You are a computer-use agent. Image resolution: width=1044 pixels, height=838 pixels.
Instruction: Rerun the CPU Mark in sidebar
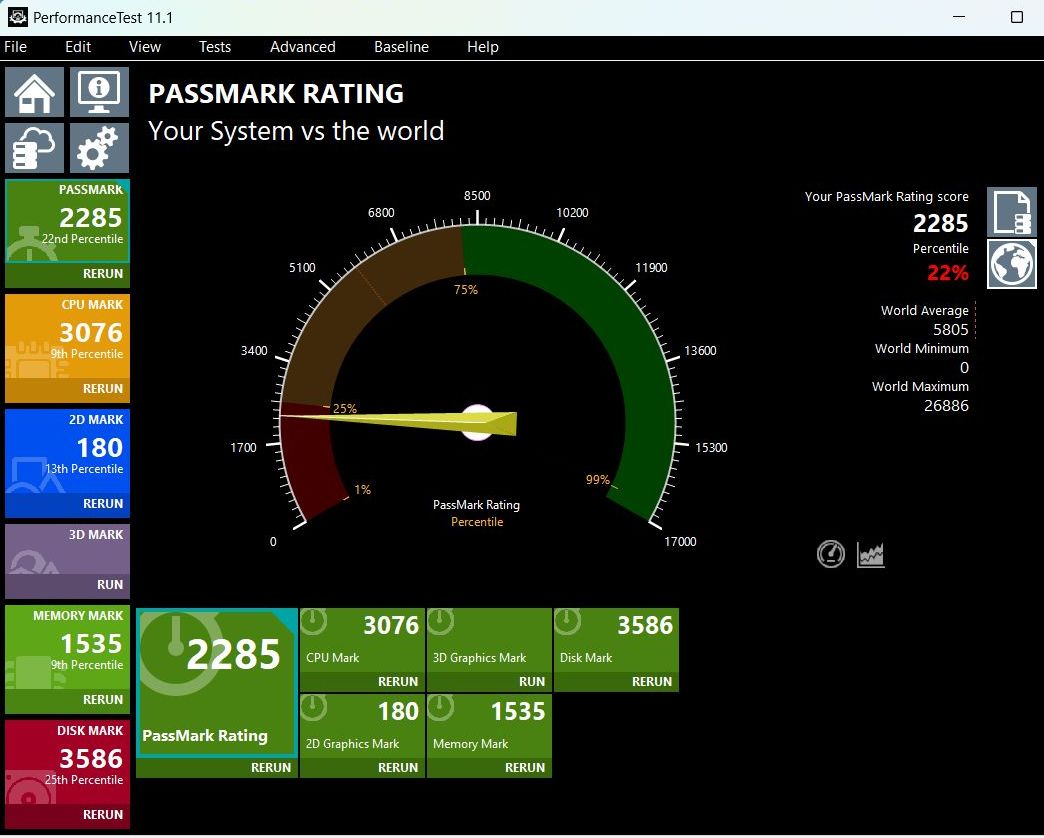coord(103,389)
